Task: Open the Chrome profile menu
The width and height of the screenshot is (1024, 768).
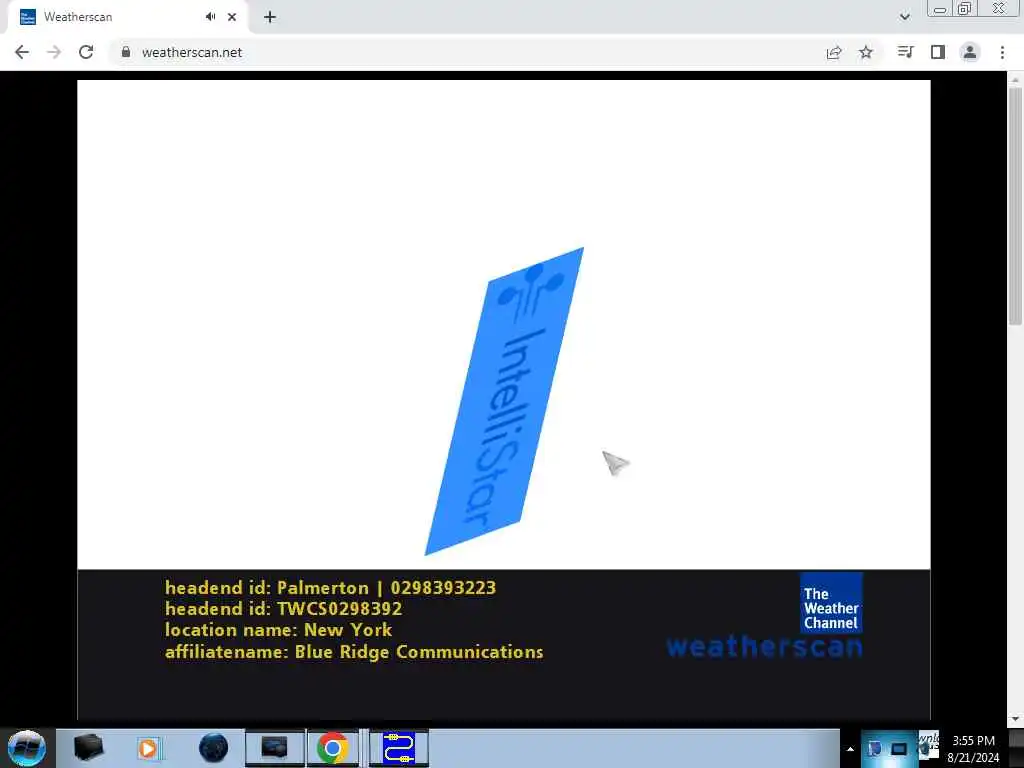Action: 970,52
